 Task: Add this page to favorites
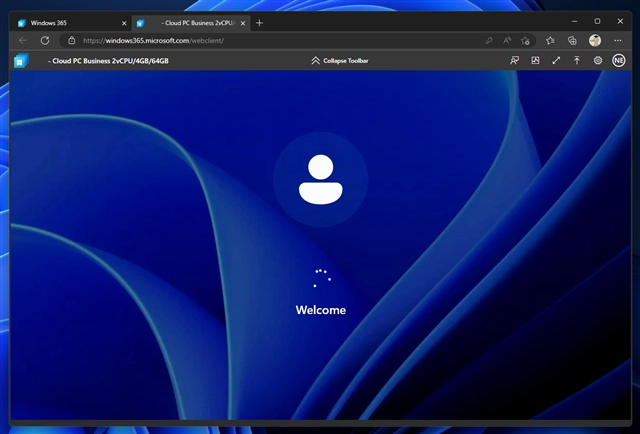coord(525,40)
